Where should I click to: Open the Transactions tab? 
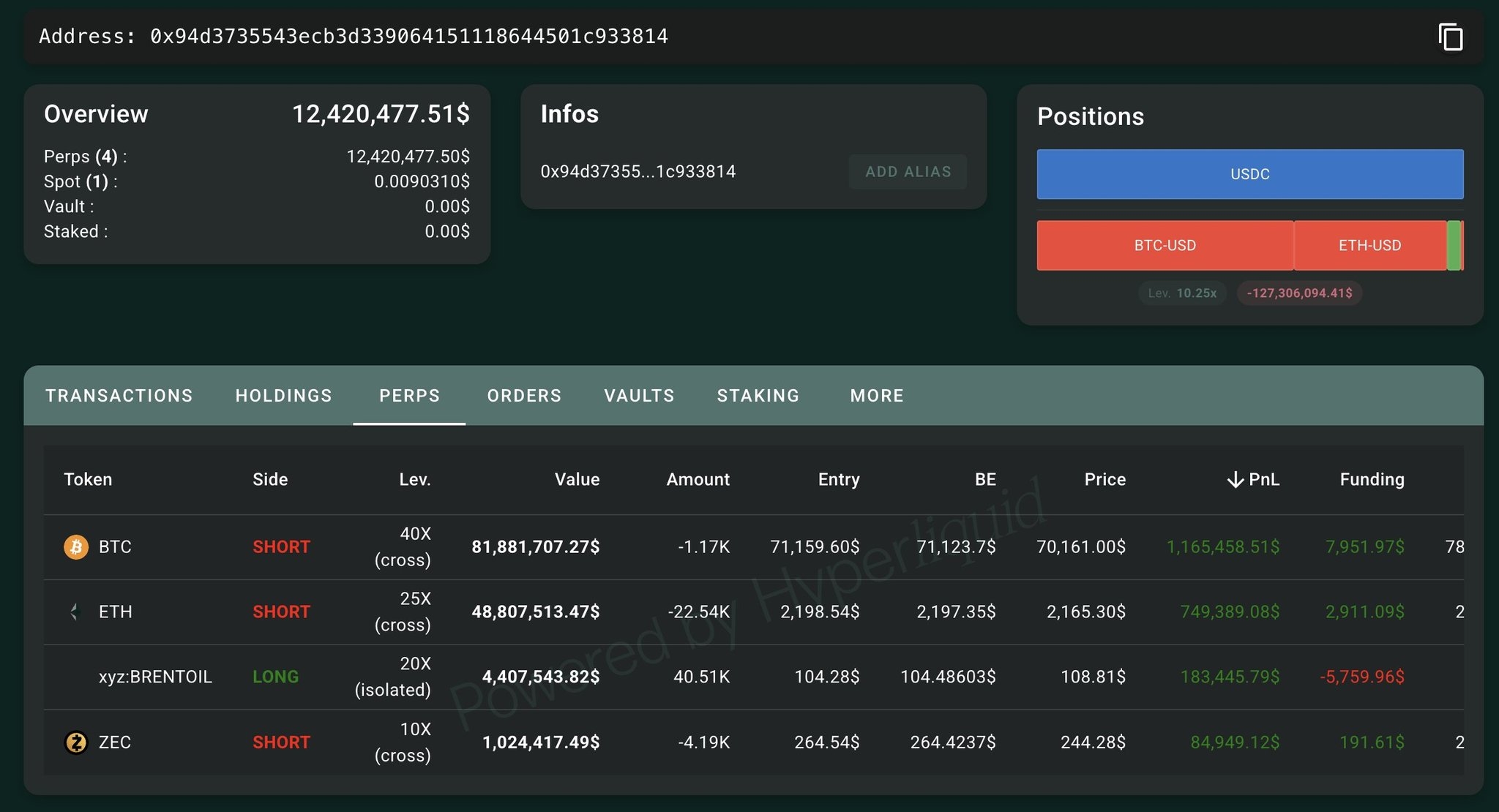pos(119,396)
